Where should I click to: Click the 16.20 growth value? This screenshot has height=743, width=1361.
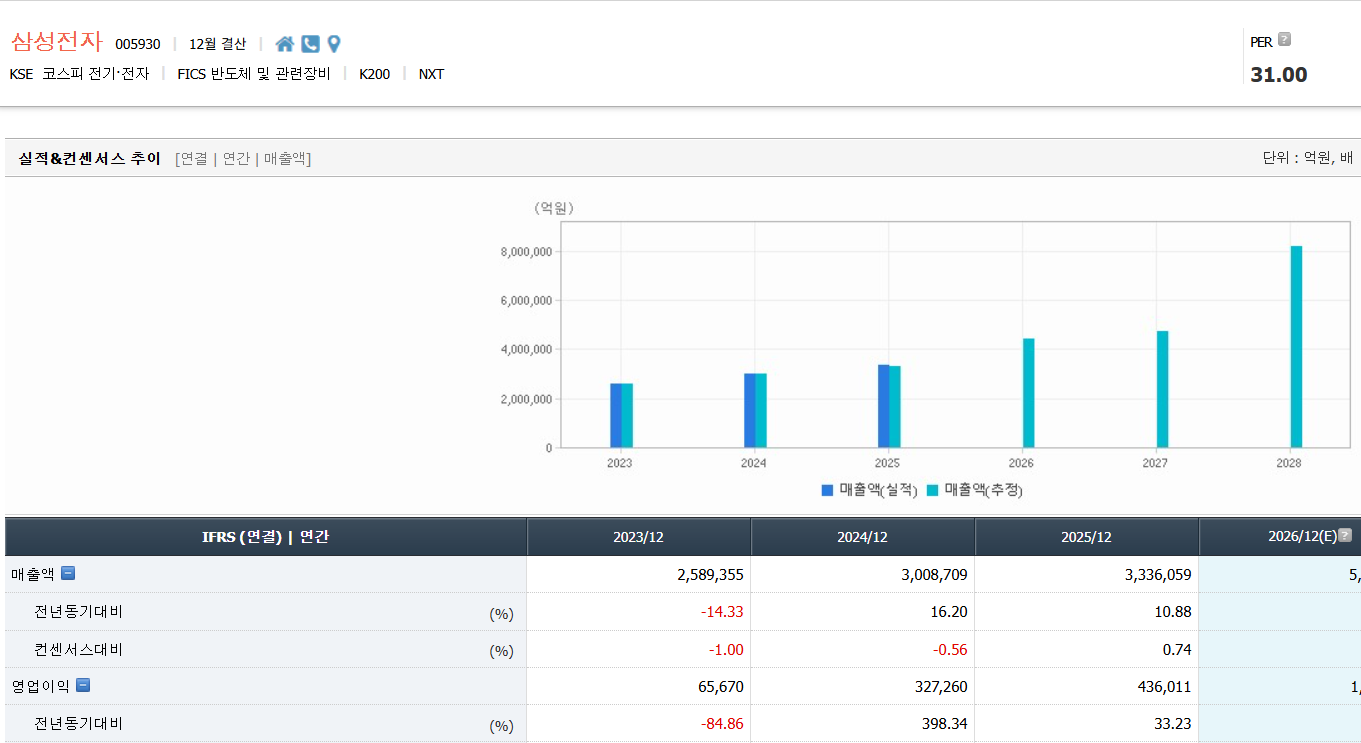tap(949, 612)
